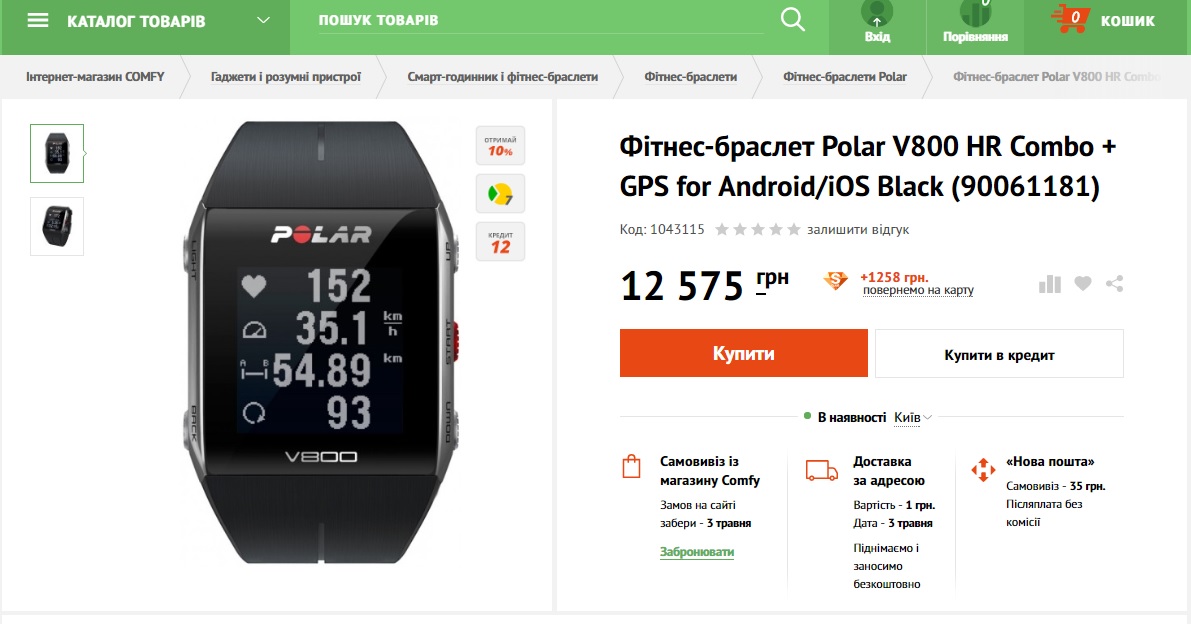
Task: Click Купити в кредит button
Action: [x=999, y=353]
